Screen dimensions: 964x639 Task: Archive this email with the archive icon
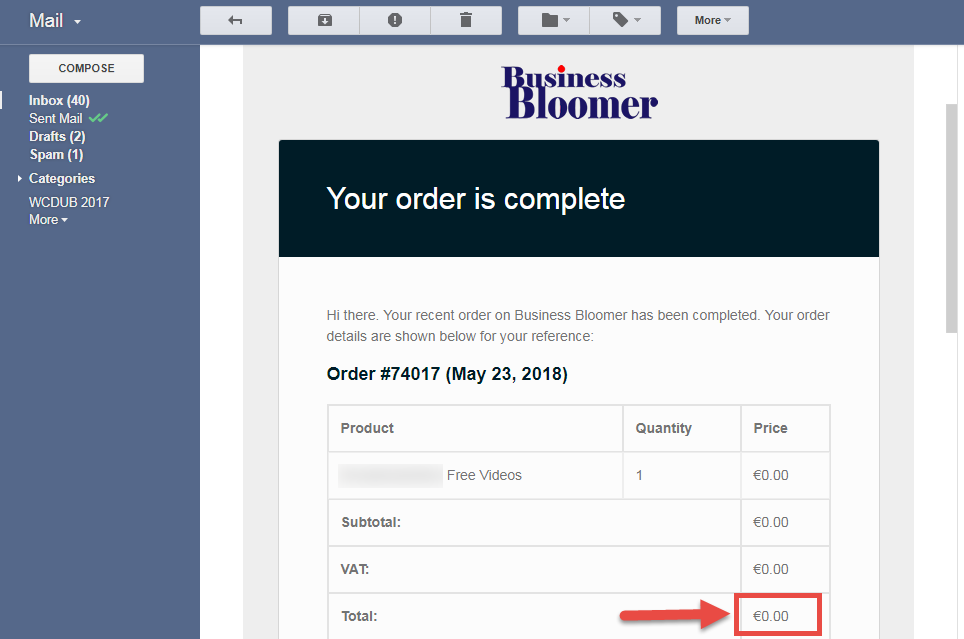coord(324,20)
